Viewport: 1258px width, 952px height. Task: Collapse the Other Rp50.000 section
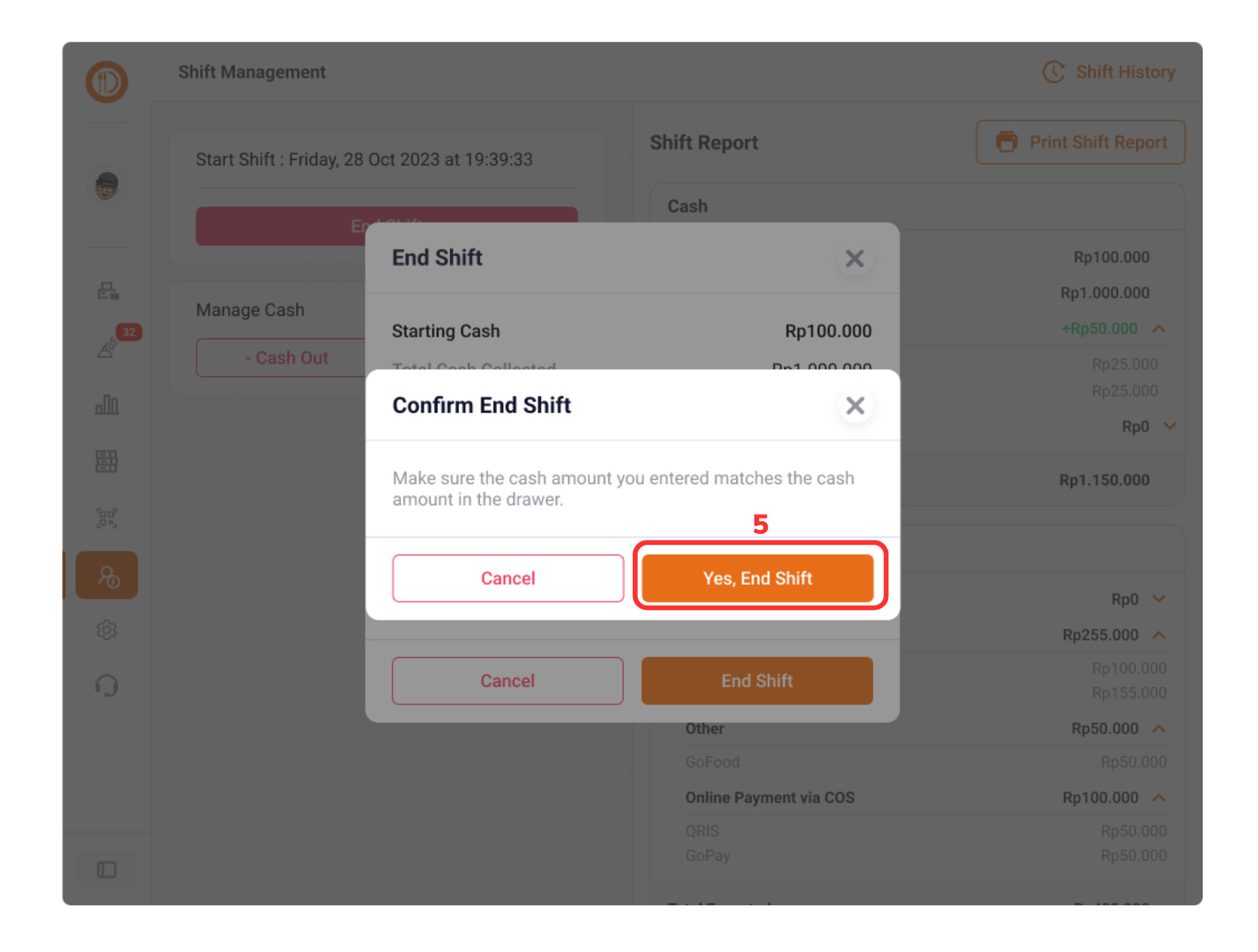point(1159,728)
